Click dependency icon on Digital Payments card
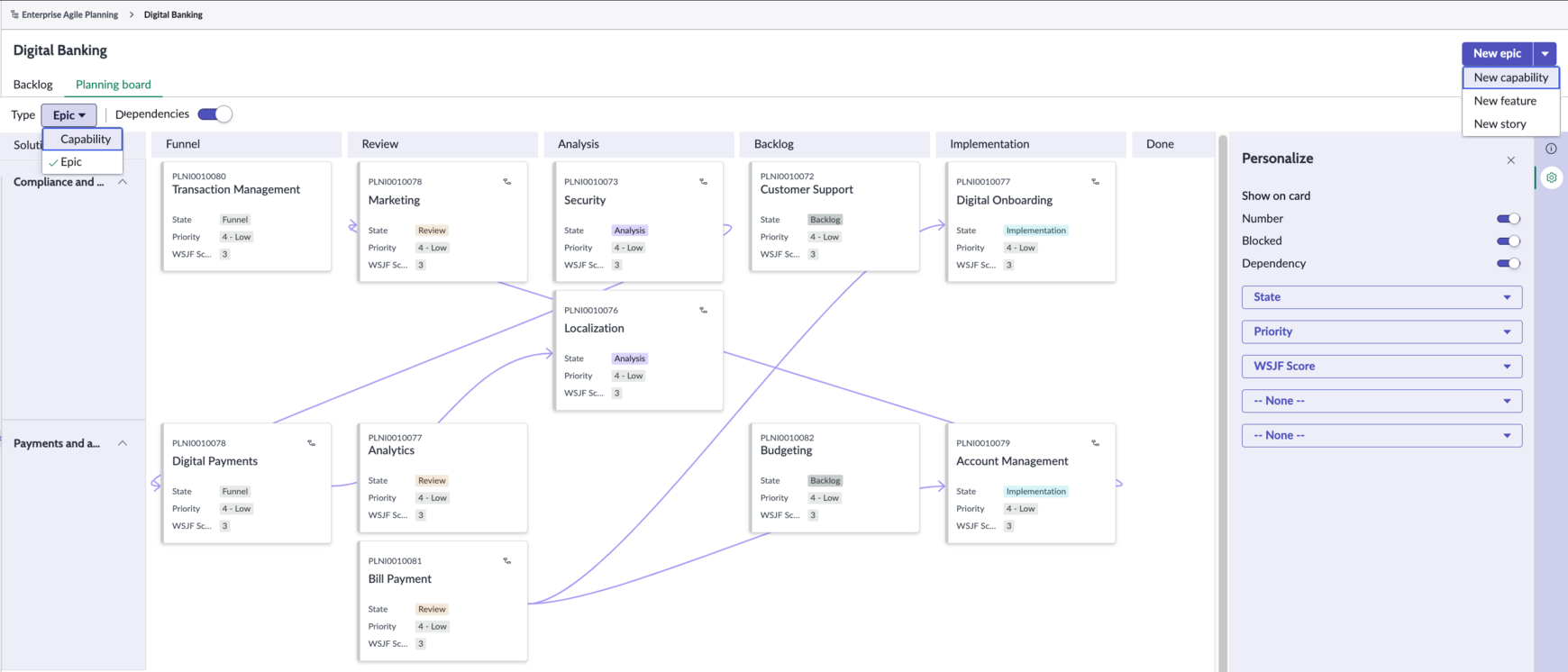1568x672 pixels. 312,443
